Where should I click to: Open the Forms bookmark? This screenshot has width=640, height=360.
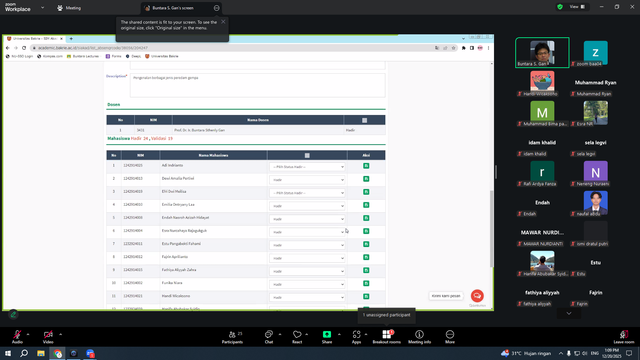pos(113,56)
